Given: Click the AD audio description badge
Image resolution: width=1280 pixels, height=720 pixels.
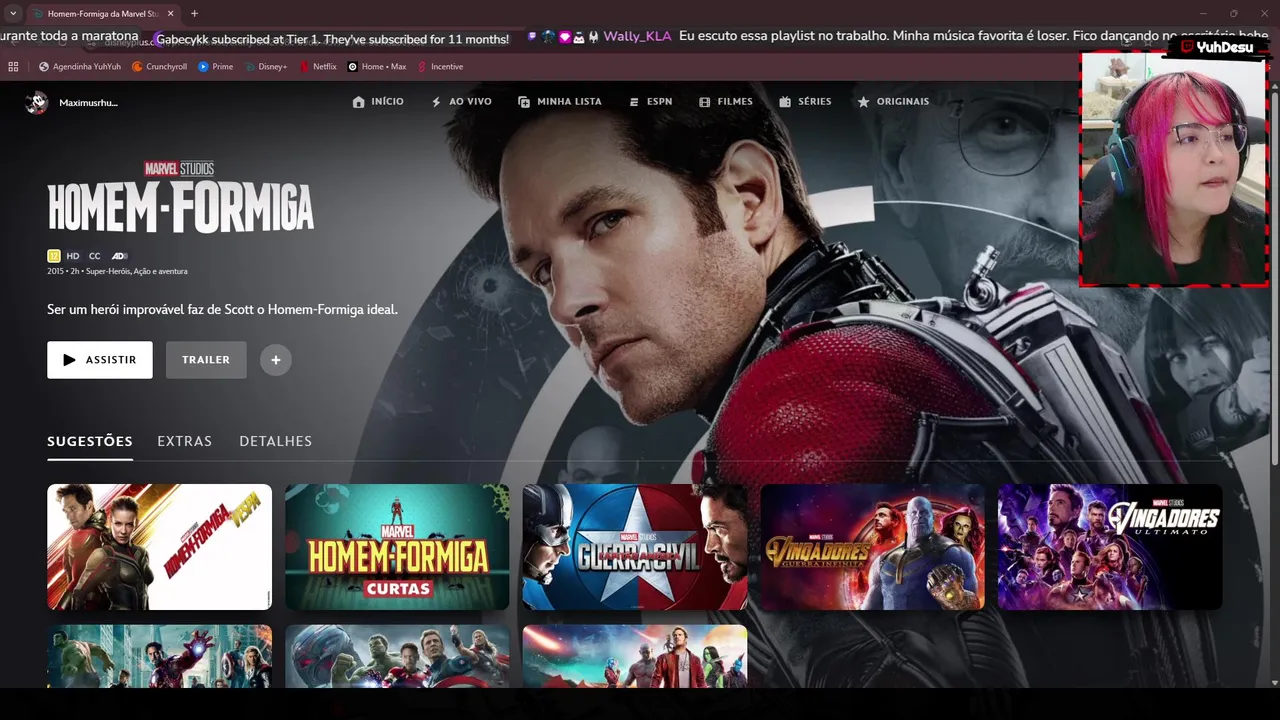Looking at the screenshot, I should 119,256.
